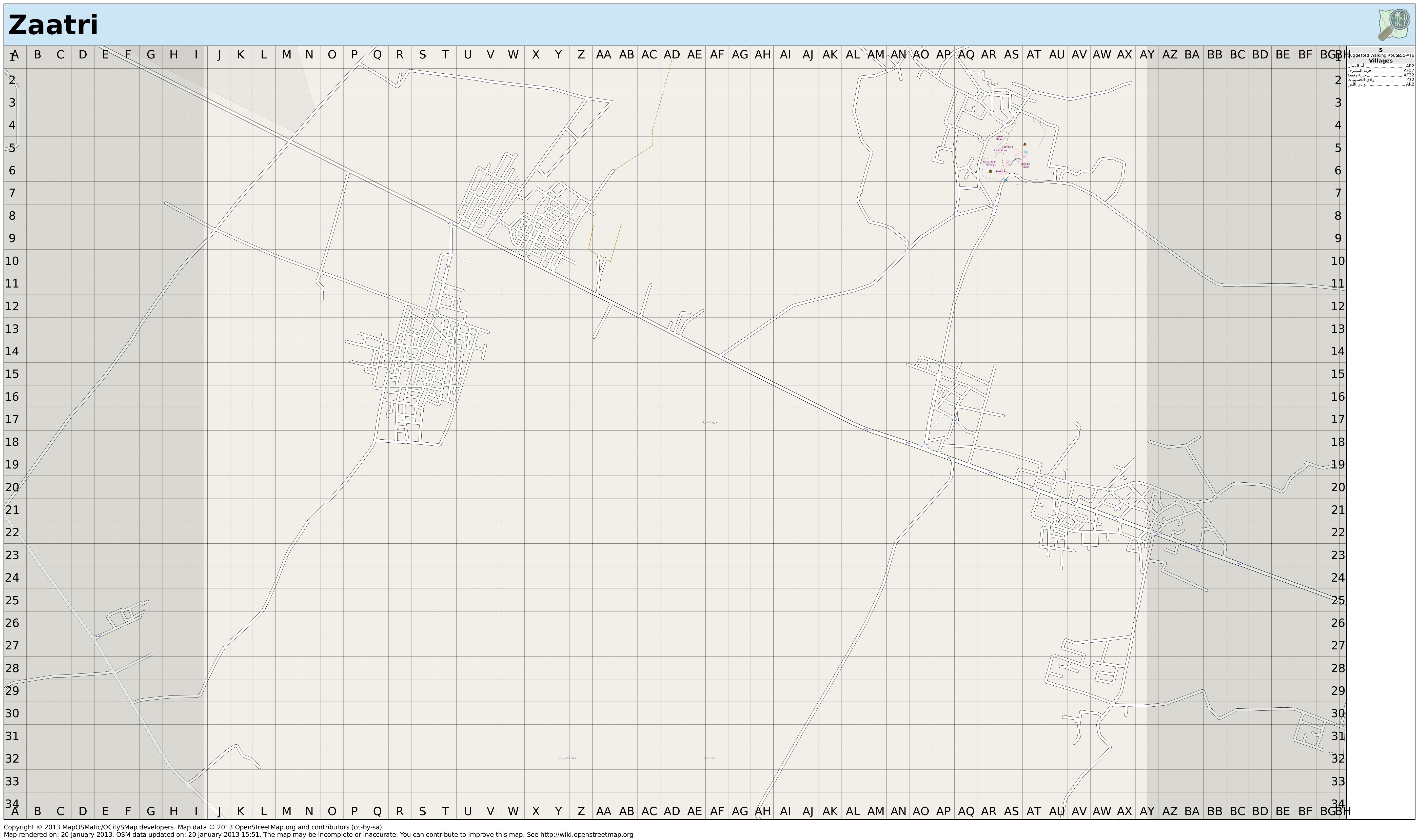Screen dimensions: 1419x840
Task: Select the Praetorium label on the map
Action: click(x=1000, y=151)
